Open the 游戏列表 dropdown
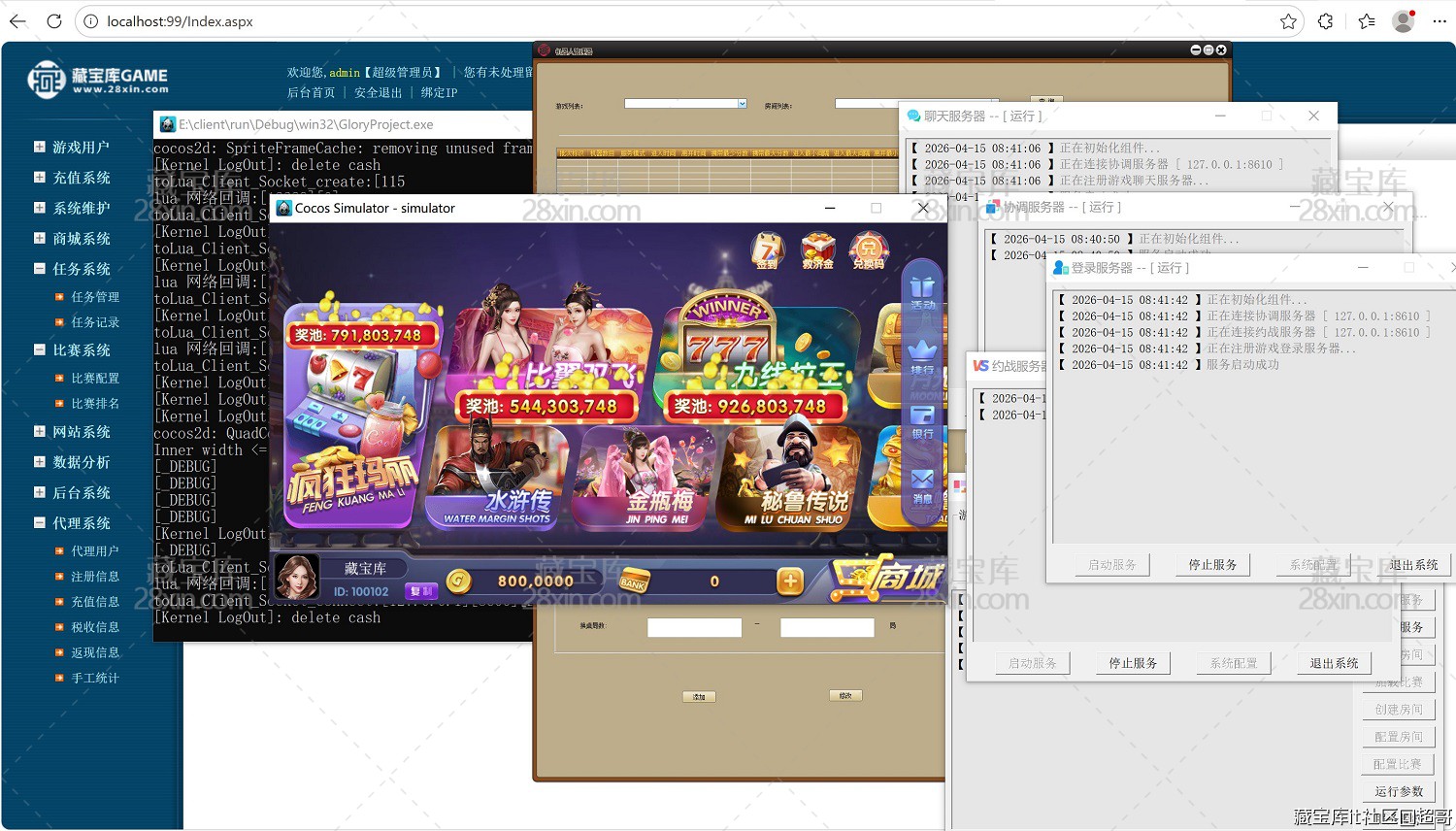This screenshot has height=831, width=1456. (x=741, y=103)
